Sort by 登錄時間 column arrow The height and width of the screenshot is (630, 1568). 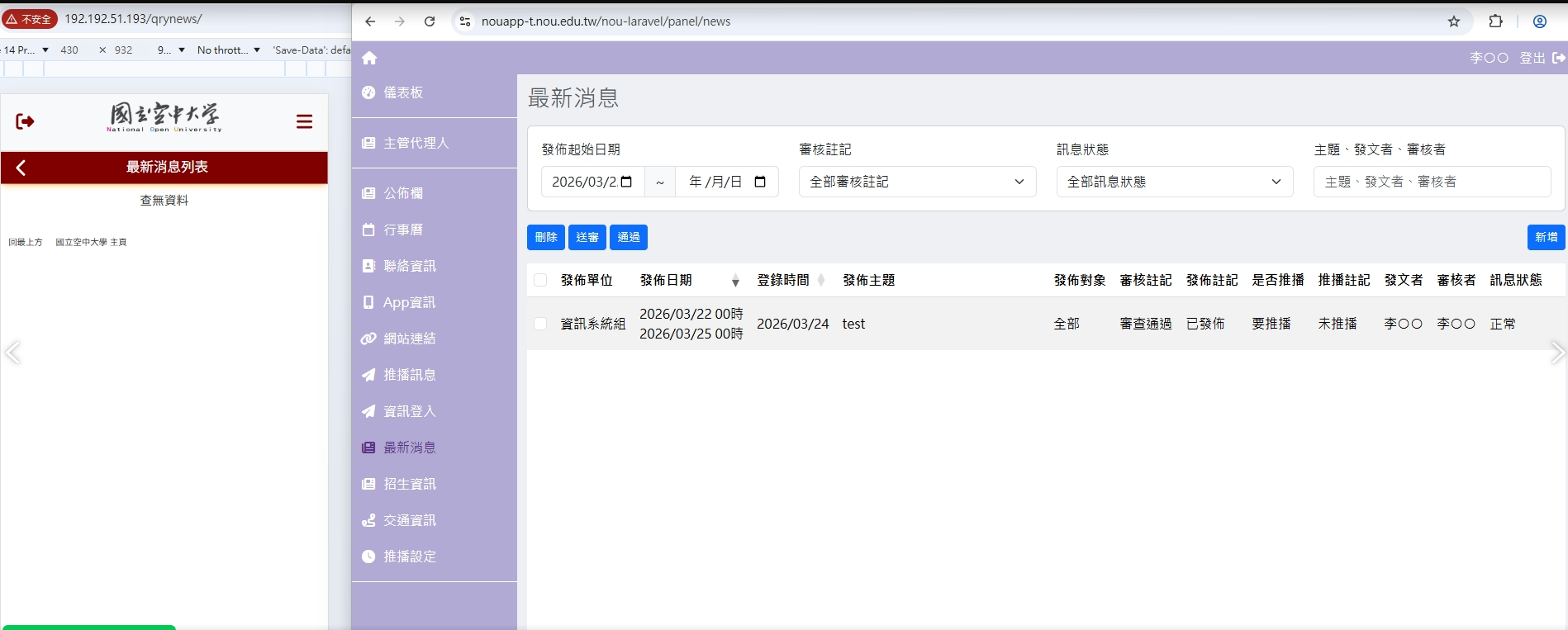[821, 281]
